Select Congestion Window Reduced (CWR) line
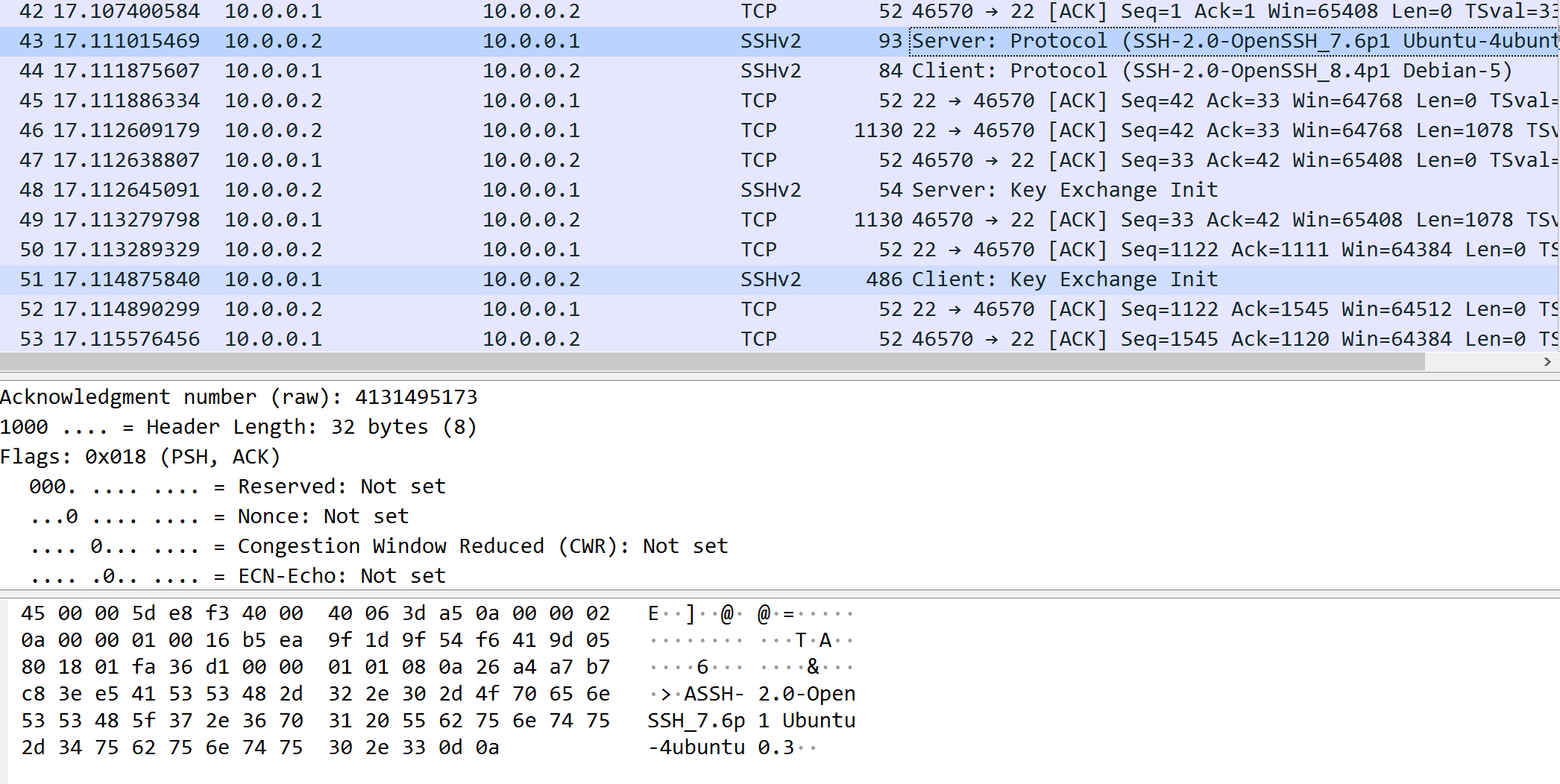The image size is (1560, 784). click(378, 546)
